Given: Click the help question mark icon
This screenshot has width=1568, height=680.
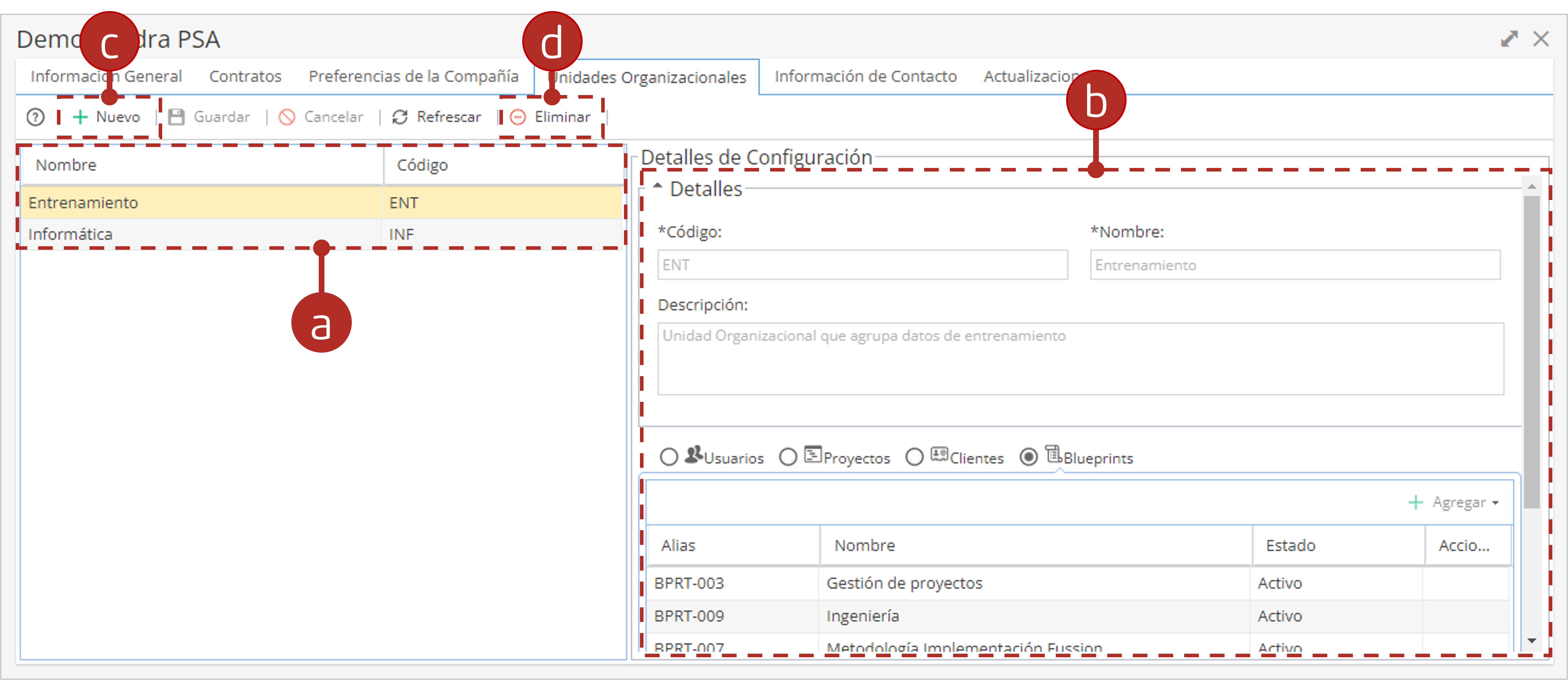Looking at the screenshot, I should [35, 117].
